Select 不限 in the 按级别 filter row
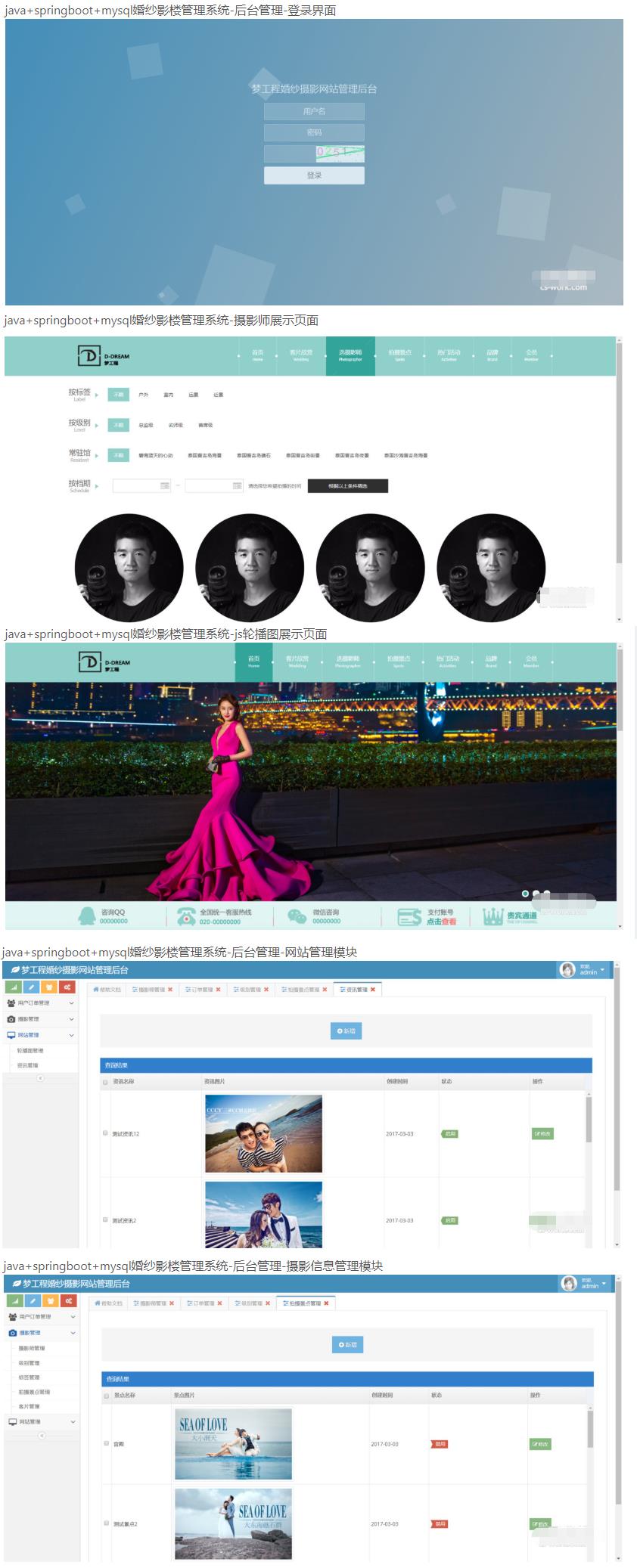This screenshot has height=1568, width=637. pyautogui.click(x=118, y=425)
